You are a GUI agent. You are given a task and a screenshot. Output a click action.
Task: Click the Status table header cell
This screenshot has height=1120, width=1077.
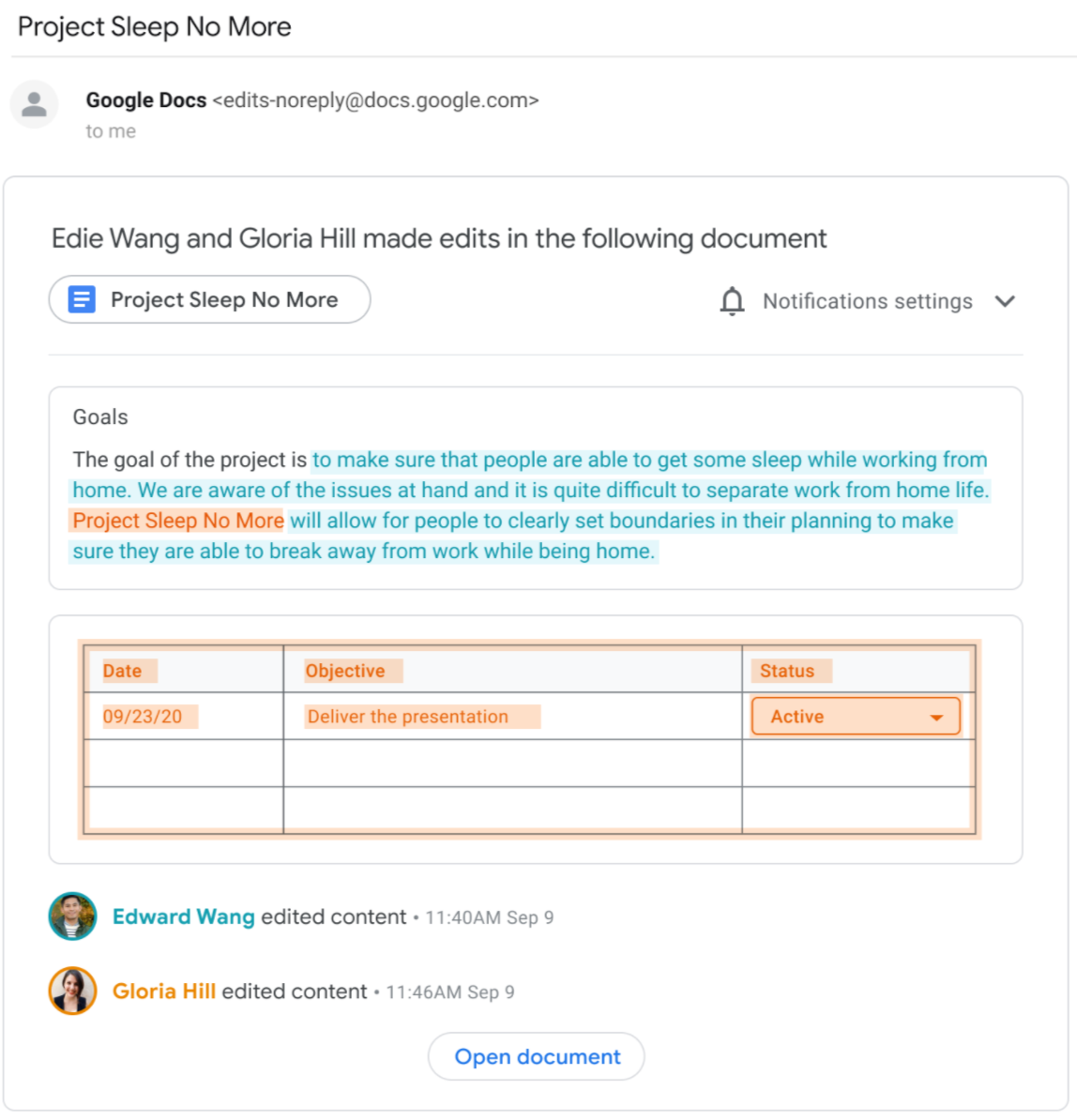point(858,670)
